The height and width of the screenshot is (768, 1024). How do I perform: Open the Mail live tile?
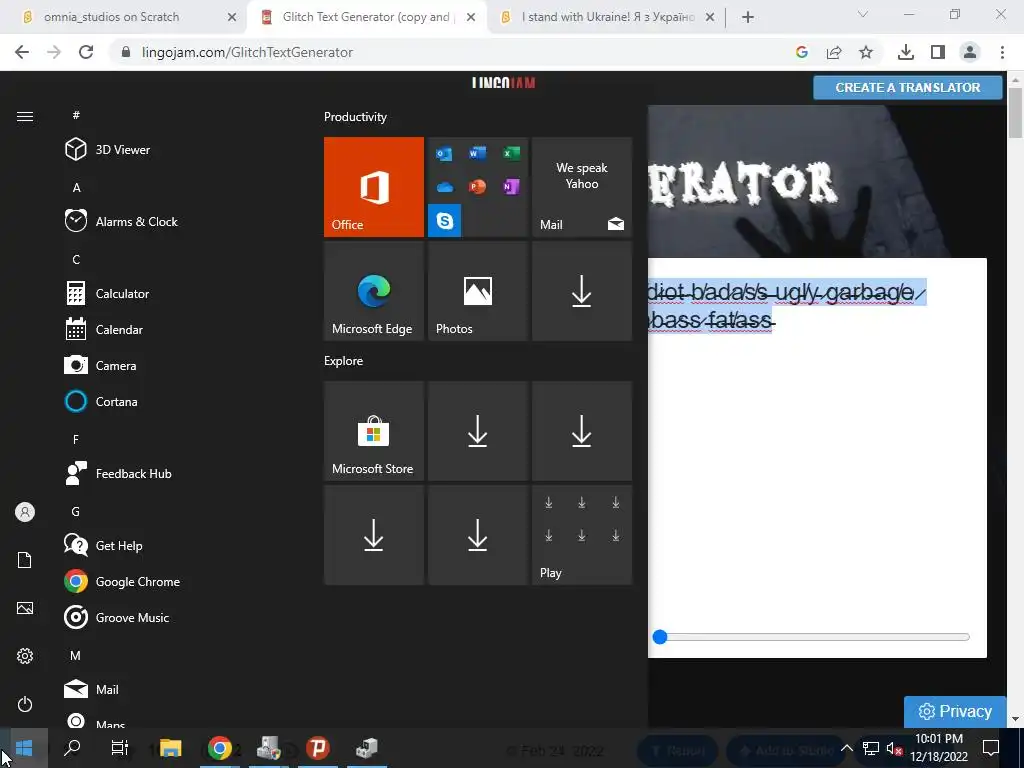(582, 187)
